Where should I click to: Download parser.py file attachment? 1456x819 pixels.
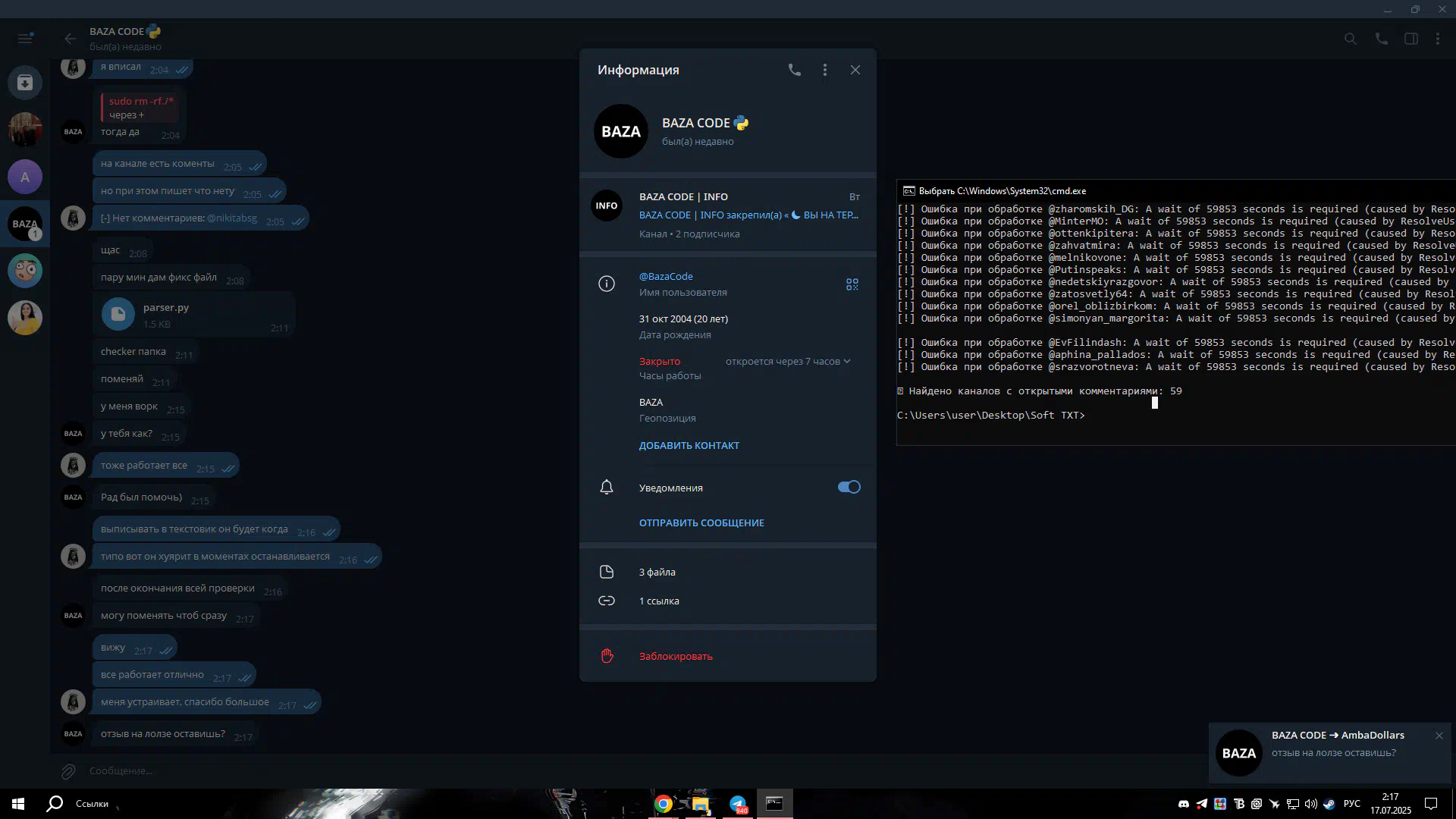pyautogui.click(x=118, y=314)
